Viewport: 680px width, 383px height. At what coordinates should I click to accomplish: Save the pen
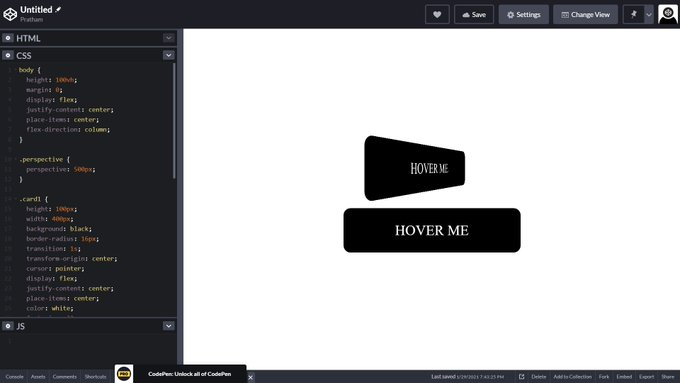point(474,14)
